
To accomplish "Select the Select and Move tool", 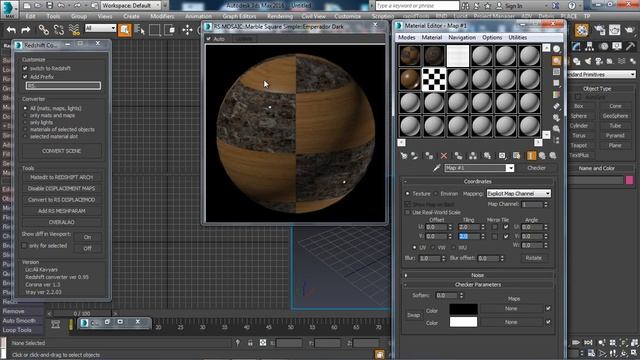I will 187,30.
